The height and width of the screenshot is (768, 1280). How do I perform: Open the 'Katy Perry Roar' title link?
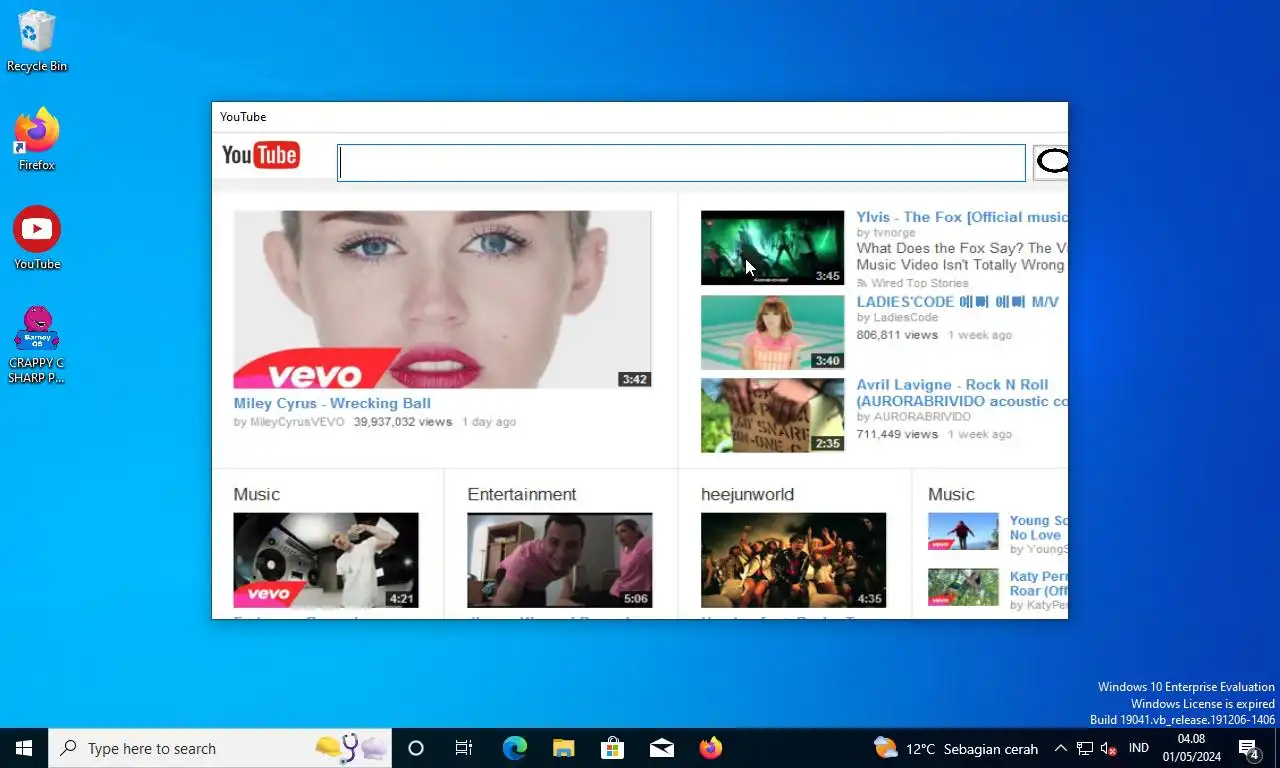[1038, 584]
